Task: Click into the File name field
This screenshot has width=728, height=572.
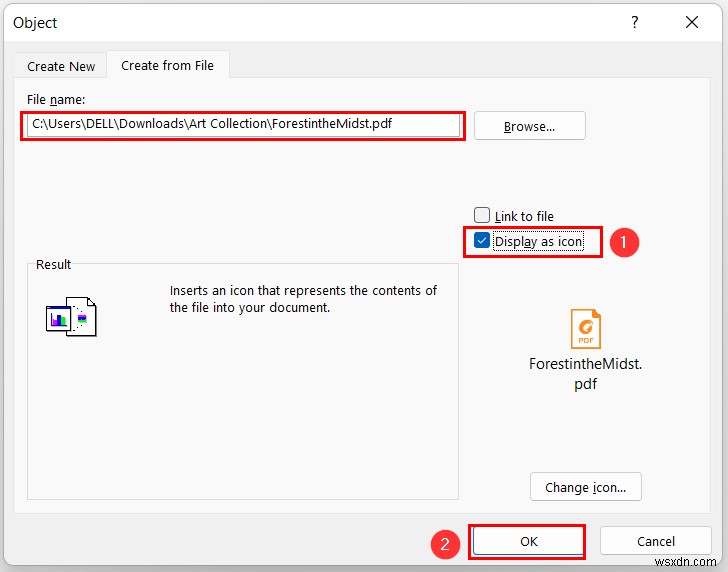Action: coord(243,124)
